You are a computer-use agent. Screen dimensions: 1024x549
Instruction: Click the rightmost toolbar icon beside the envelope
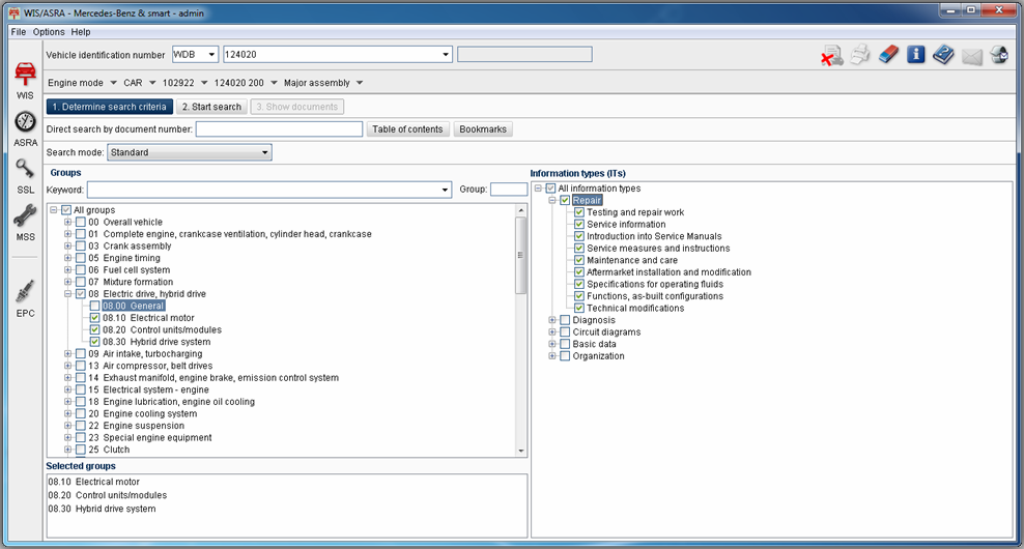coord(999,55)
